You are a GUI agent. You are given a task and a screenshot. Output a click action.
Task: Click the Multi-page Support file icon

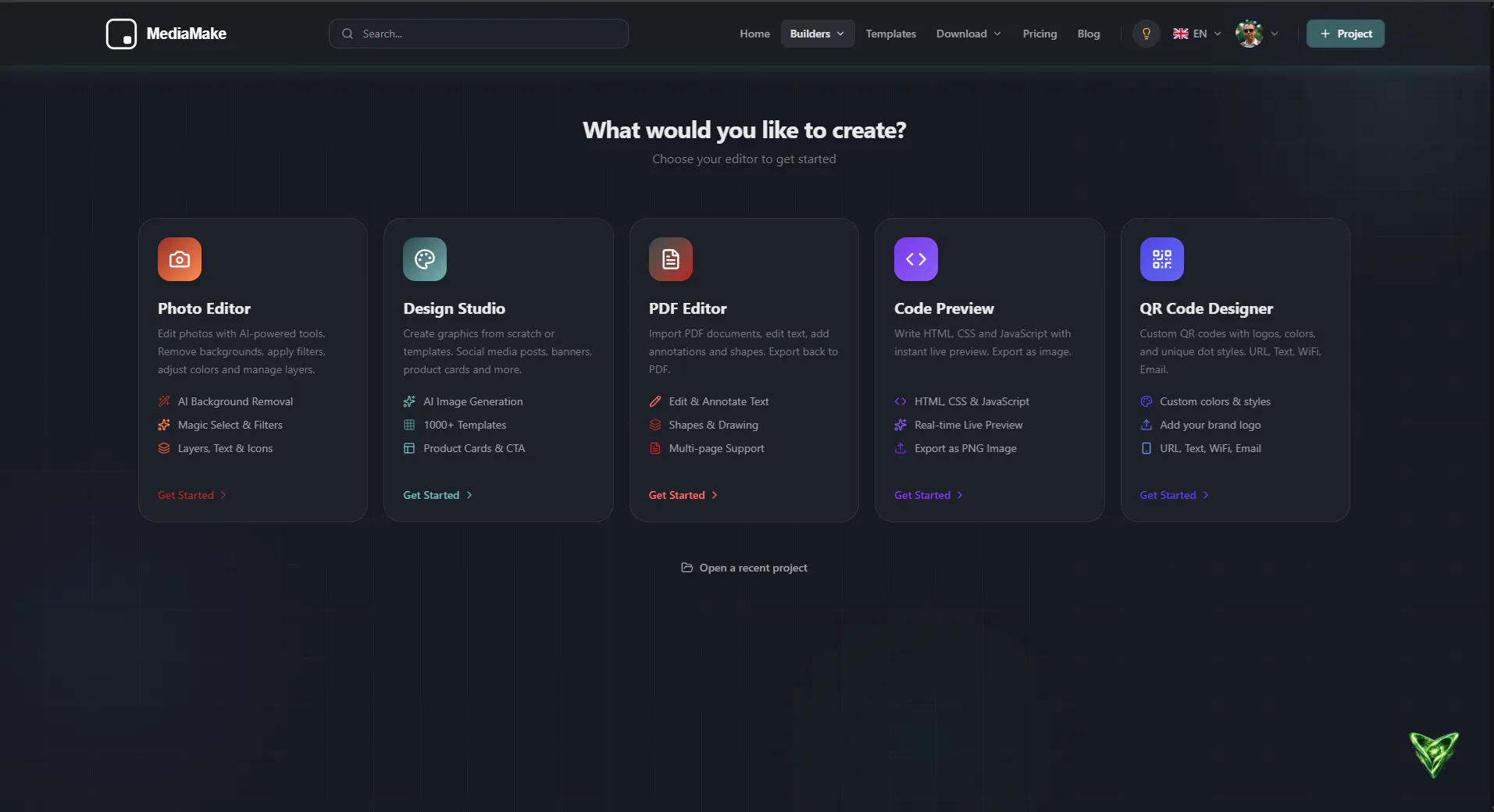pyautogui.click(x=655, y=448)
